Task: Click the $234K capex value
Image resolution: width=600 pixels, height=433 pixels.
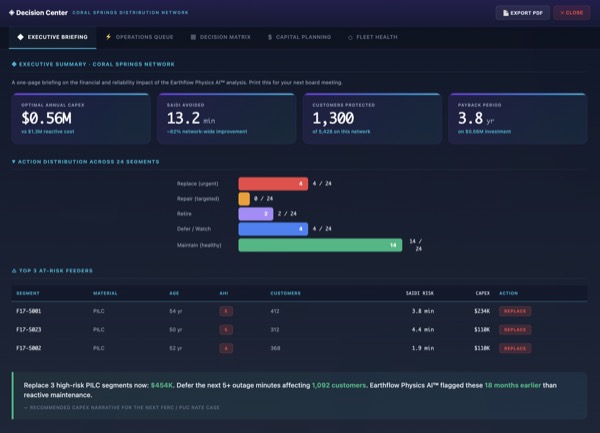Action: (482, 311)
